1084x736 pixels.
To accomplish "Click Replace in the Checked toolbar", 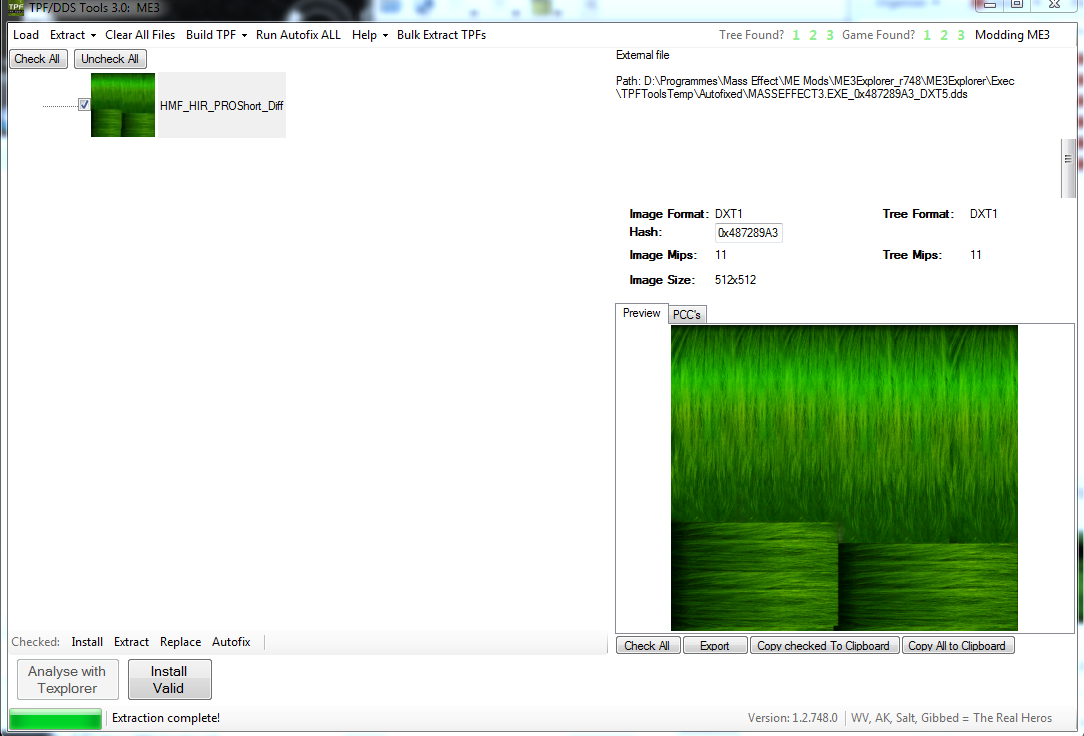I will (x=180, y=642).
